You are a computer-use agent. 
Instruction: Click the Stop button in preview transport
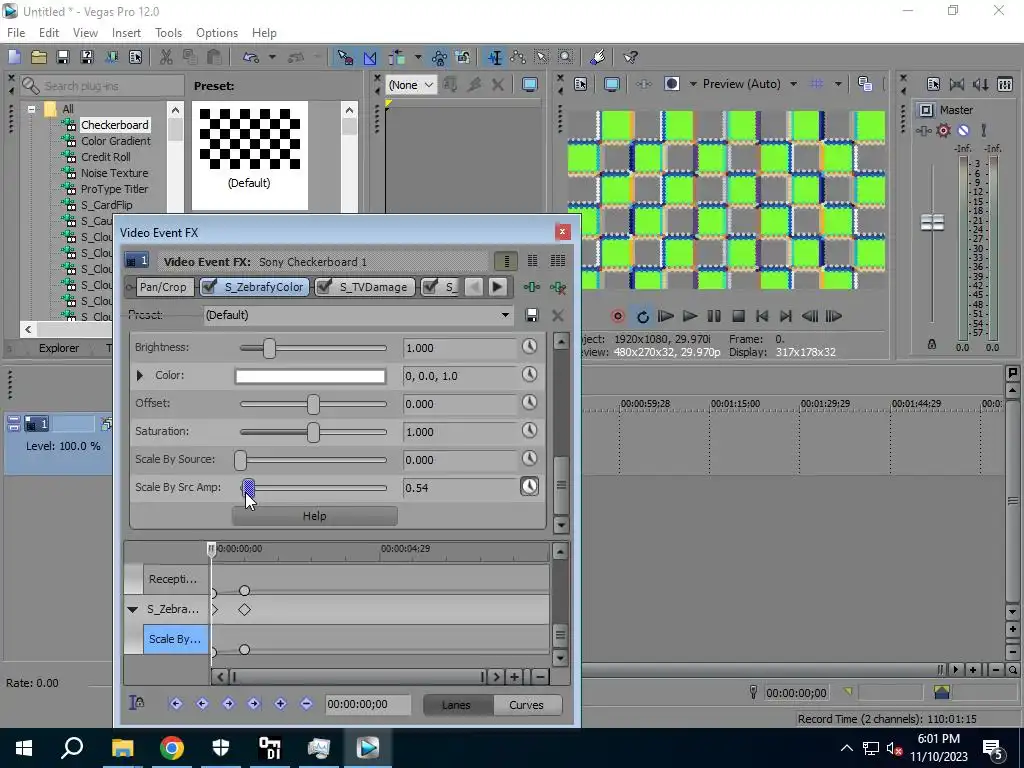pos(738,317)
